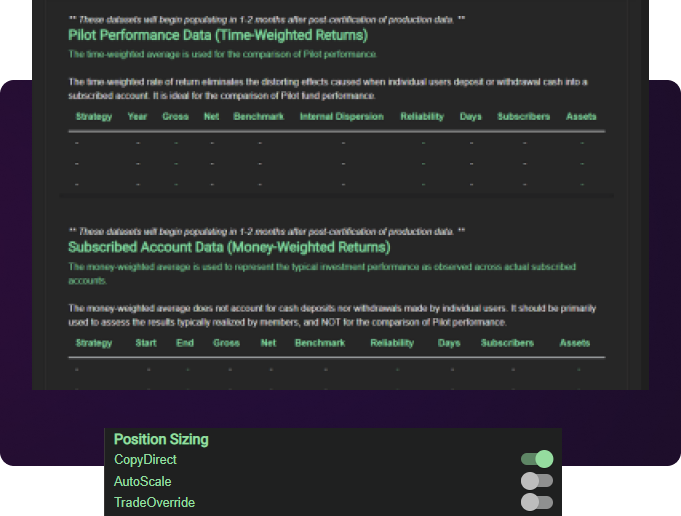The width and height of the screenshot is (681, 516).
Task: Click Subscribers header in Pilot Performance table
Action: point(523,117)
